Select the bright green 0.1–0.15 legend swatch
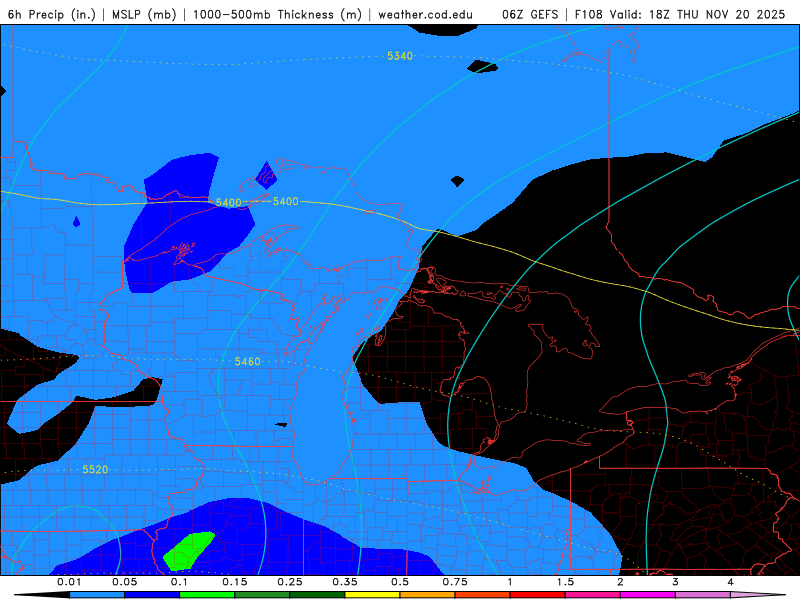This screenshot has height=600, width=800. (207, 595)
